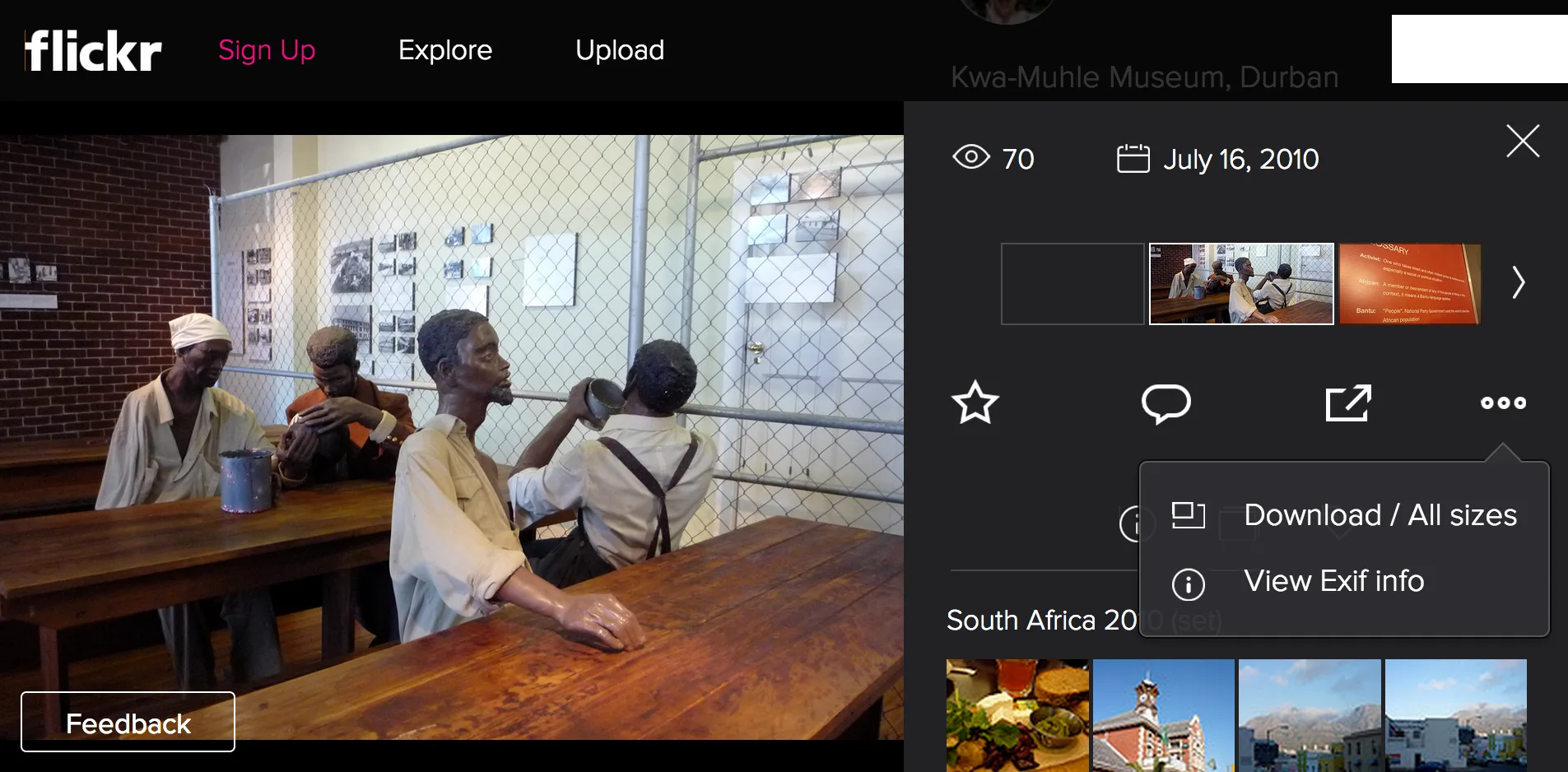Open comments with the speech bubble icon
1568x772 pixels.
(1166, 403)
